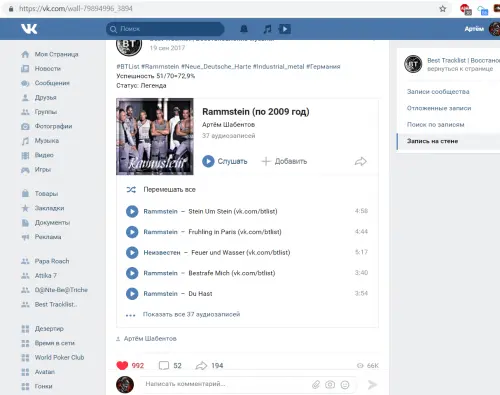Open comments icon showing 52

tap(164, 365)
